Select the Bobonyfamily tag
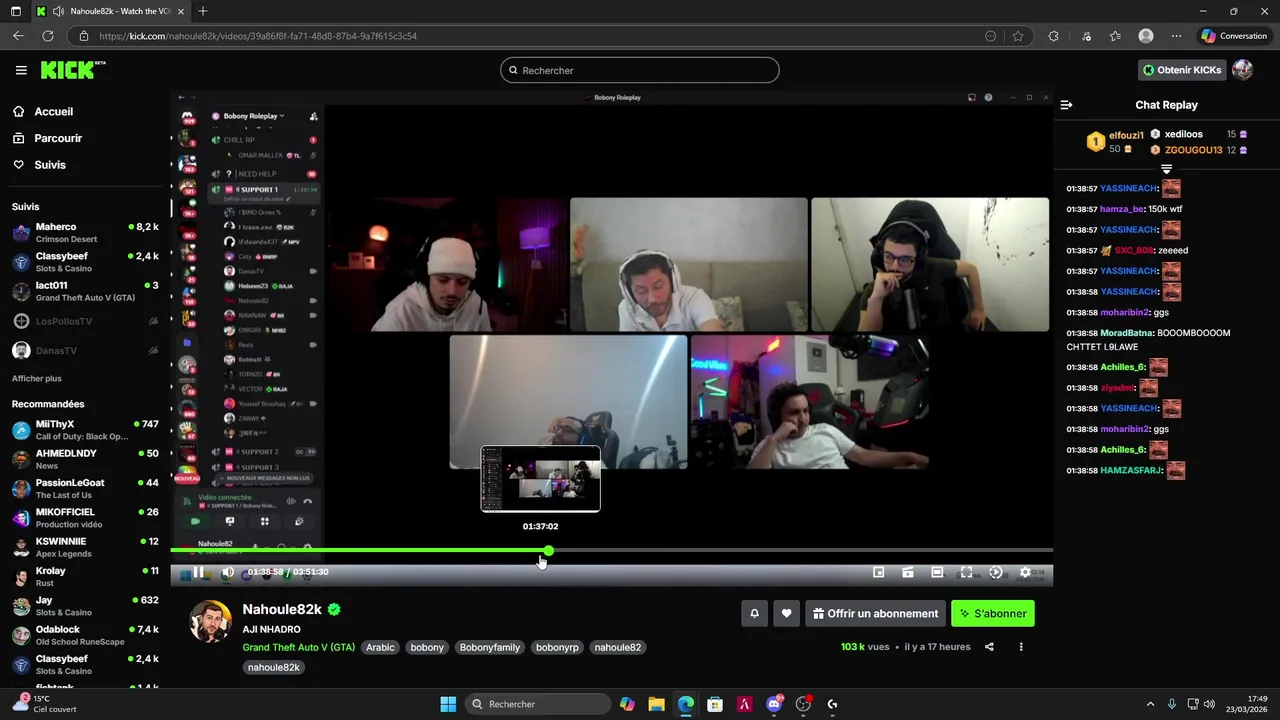 (490, 647)
